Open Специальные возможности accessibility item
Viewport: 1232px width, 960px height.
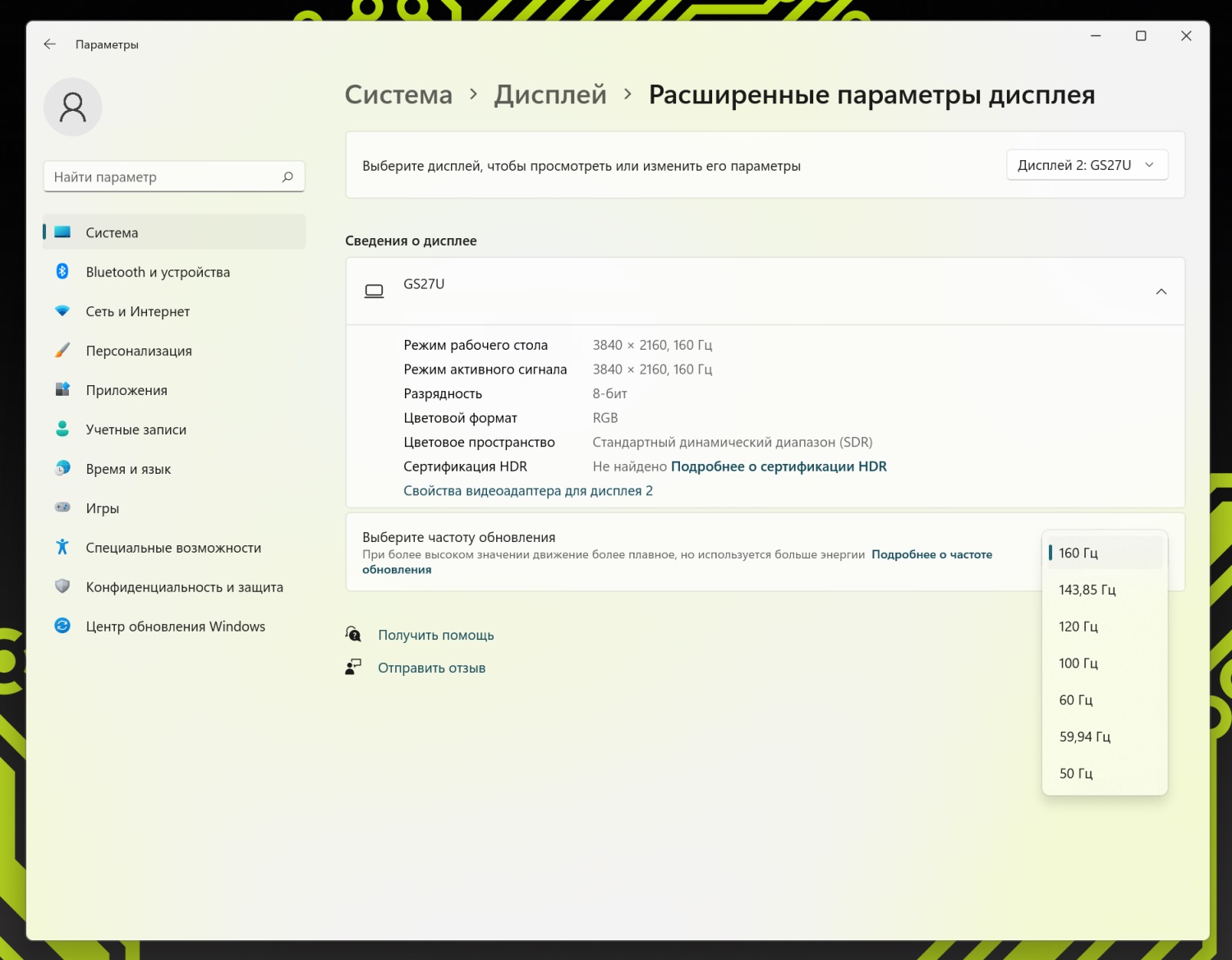[x=173, y=548]
